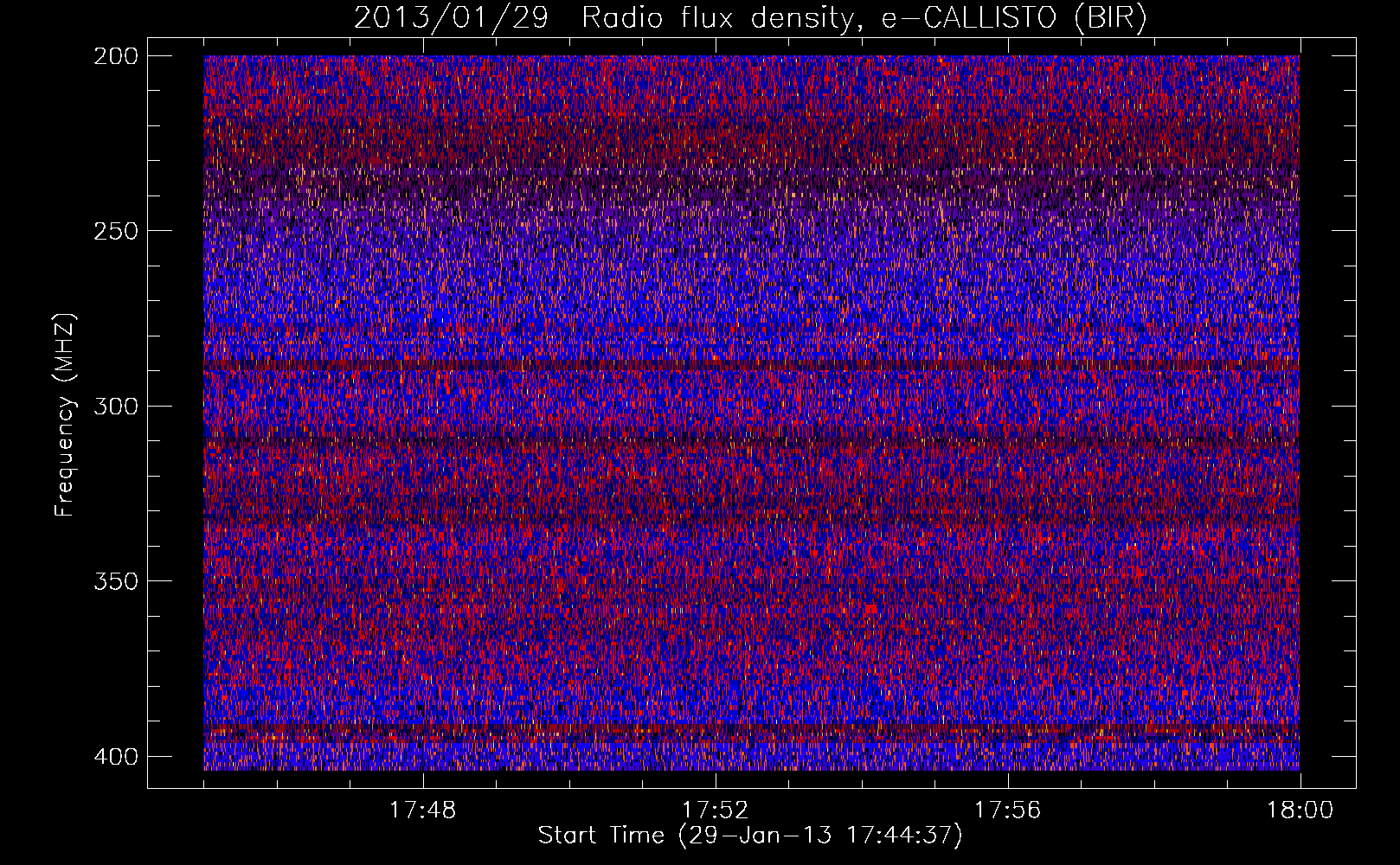Click the 'Start Time (29-Jan-13 17:44:37)' label

[x=750, y=836]
